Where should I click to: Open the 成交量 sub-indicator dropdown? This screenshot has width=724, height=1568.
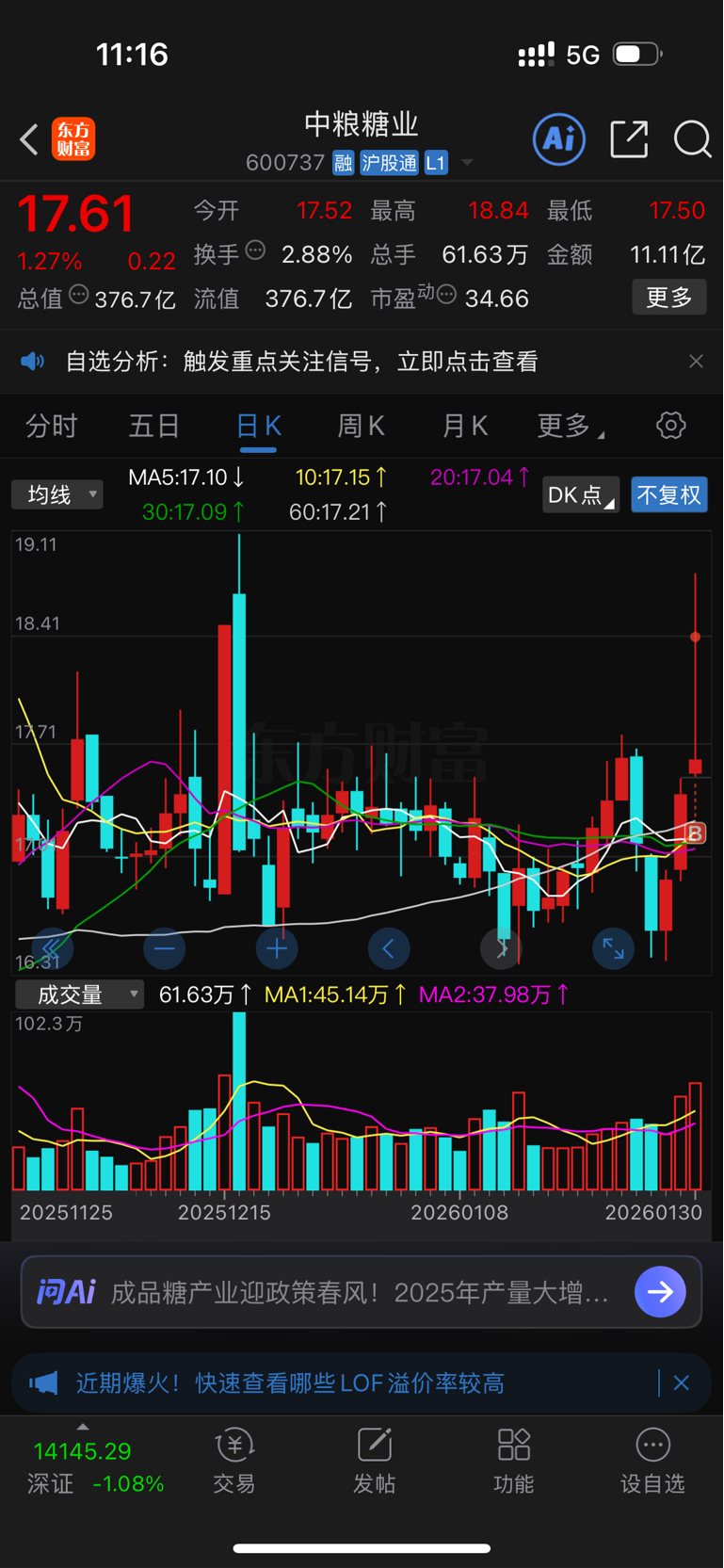pyautogui.click(x=80, y=994)
